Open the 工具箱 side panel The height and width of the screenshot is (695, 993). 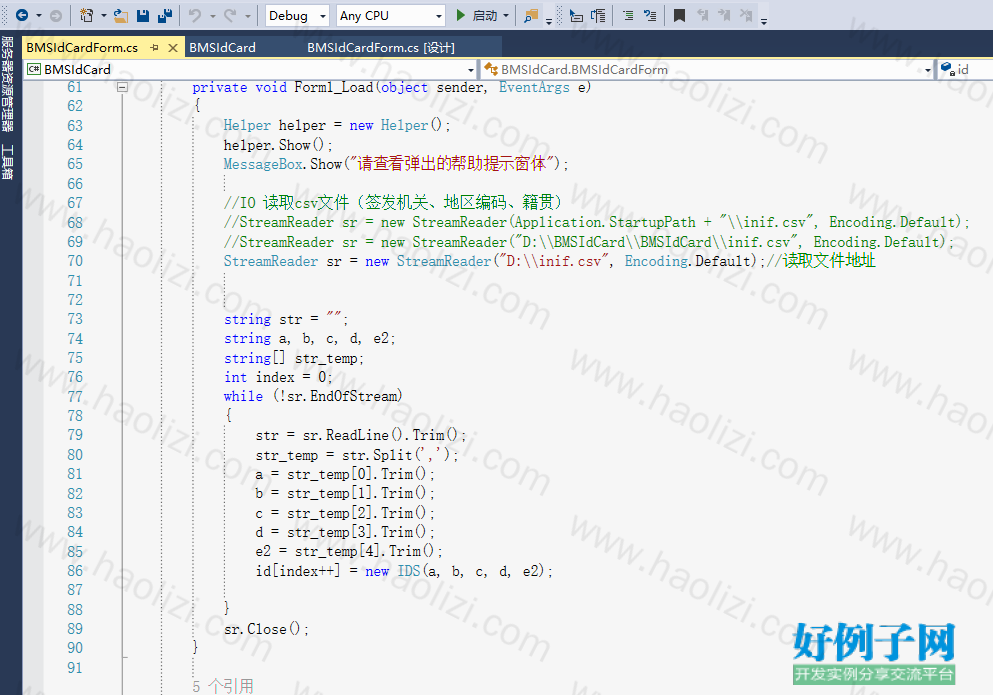[8, 162]
